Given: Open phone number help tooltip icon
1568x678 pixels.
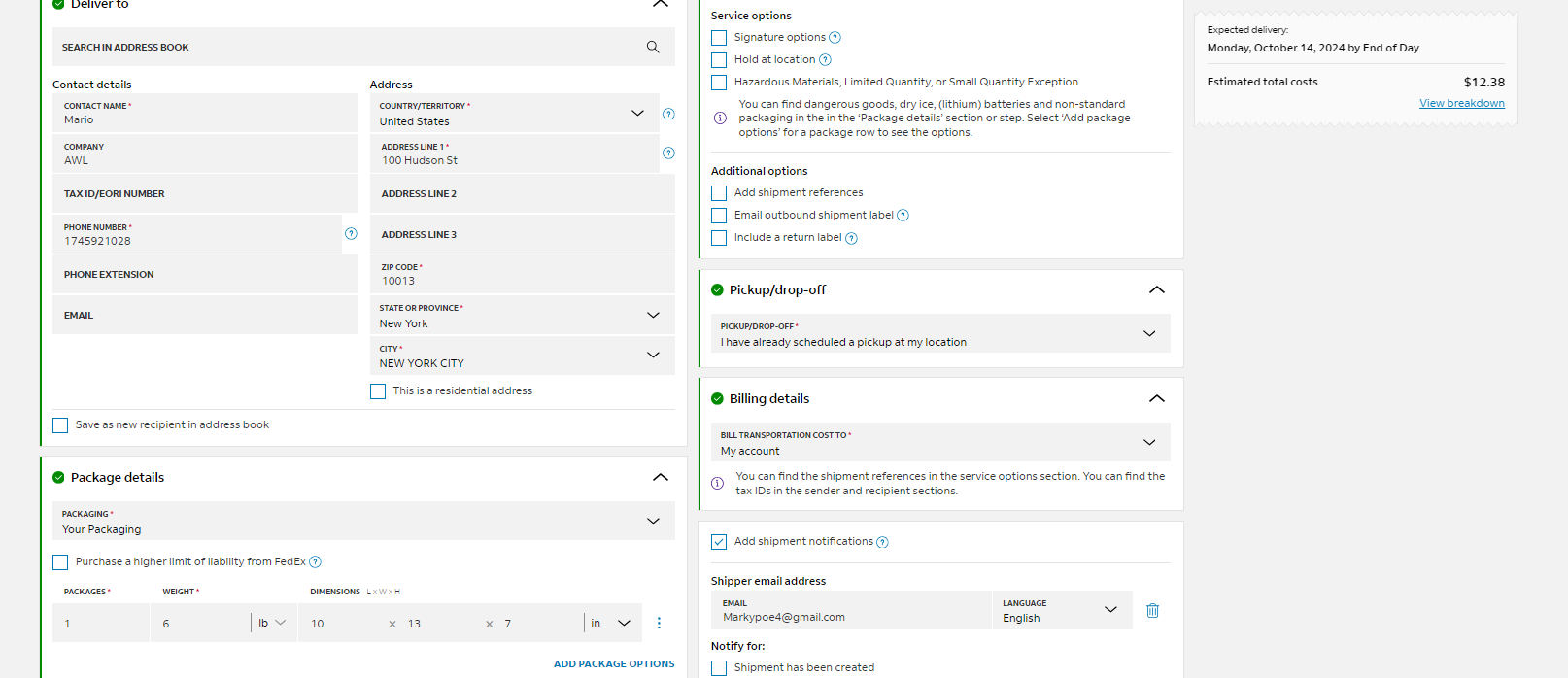Looking at the screenshot, I should [x=351, y=234].
